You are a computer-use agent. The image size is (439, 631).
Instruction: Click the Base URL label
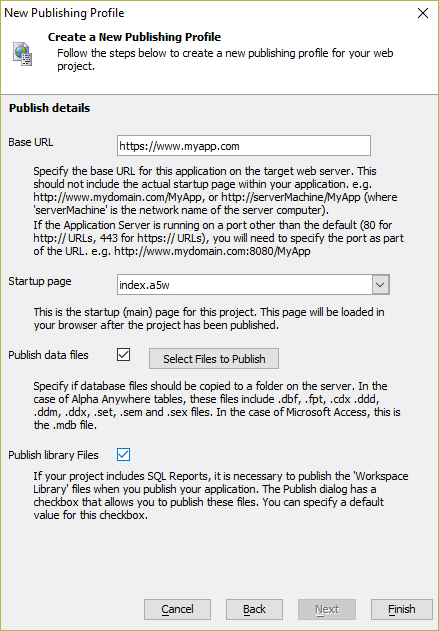click(x=31, y=142)
